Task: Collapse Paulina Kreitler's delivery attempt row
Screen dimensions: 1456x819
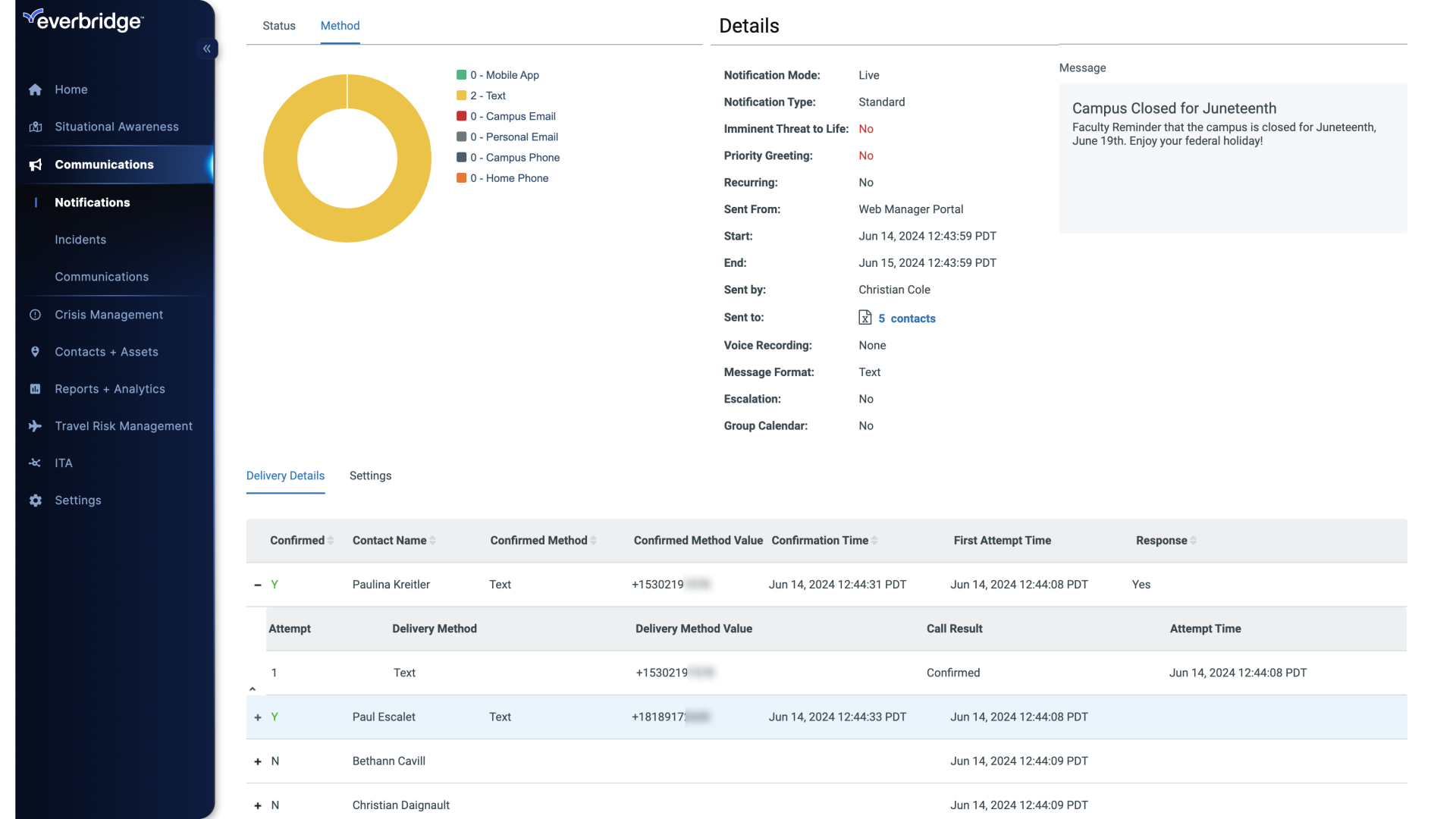Action: pos(257,584)
